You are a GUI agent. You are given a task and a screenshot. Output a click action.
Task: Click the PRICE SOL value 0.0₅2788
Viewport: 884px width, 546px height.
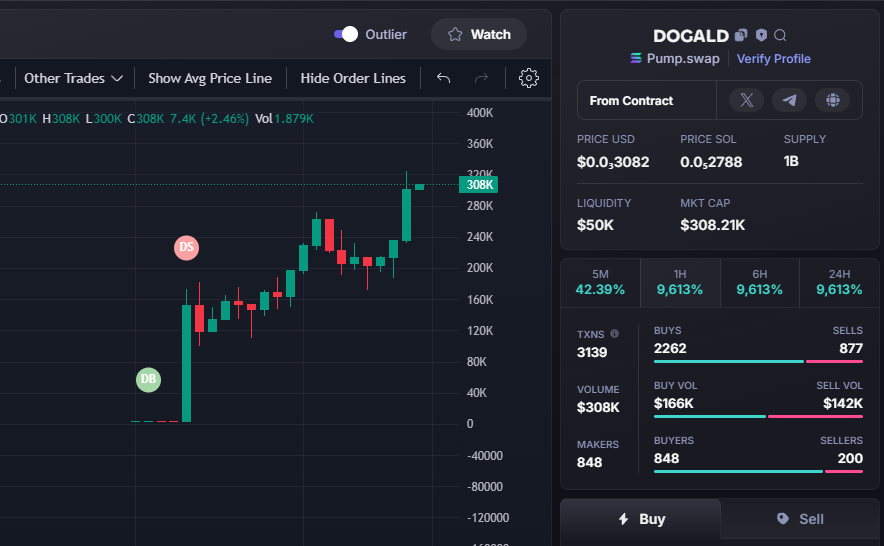pyautogui.click(x=711, y=162)
